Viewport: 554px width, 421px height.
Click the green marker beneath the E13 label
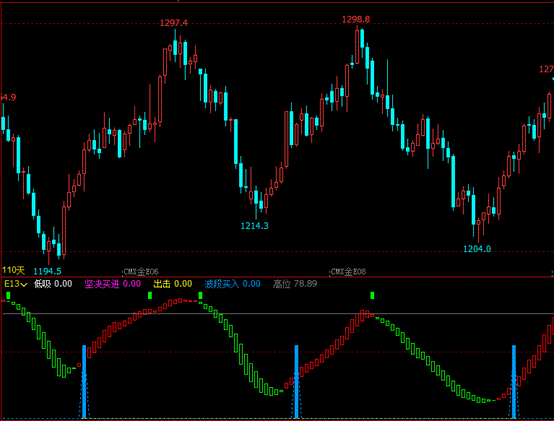click(8, 295)
